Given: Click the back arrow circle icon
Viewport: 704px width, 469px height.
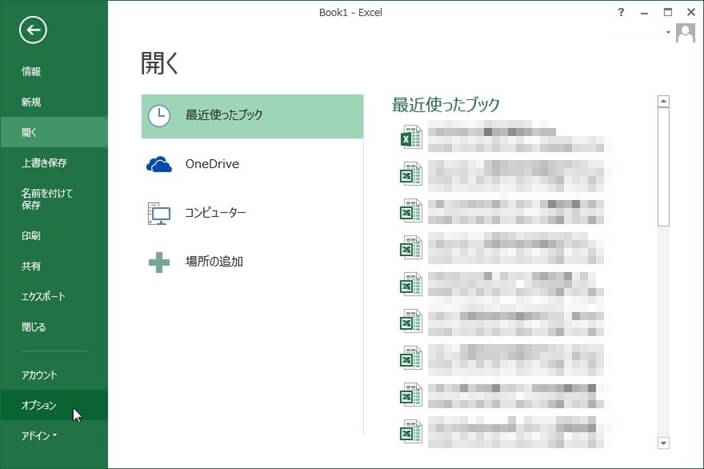Looking at the screenshot, I should (x=33, y=30).
